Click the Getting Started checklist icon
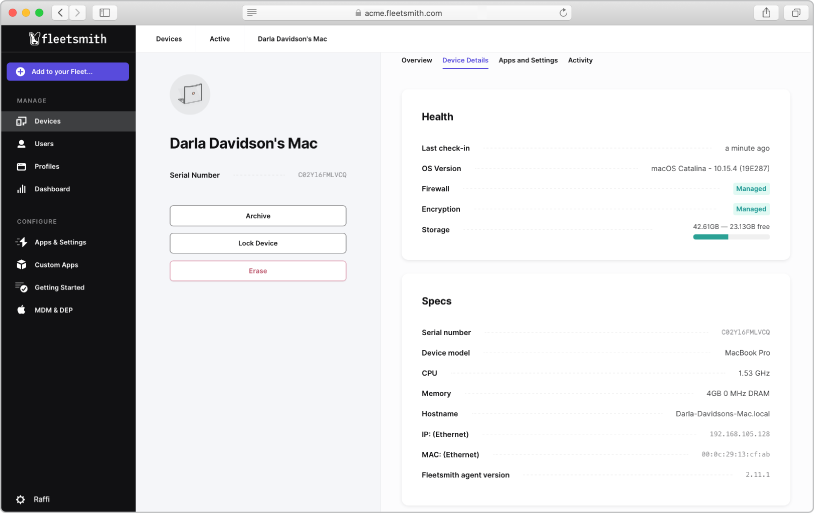 (21, 287)
